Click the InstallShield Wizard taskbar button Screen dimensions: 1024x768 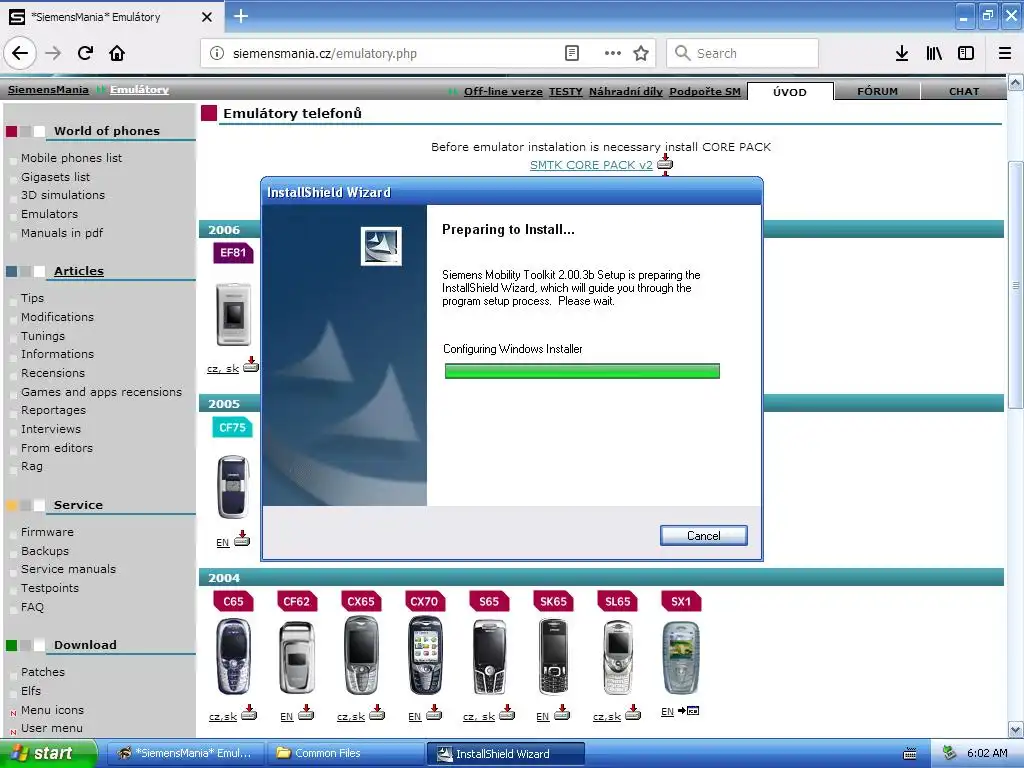tap(505, 754)
